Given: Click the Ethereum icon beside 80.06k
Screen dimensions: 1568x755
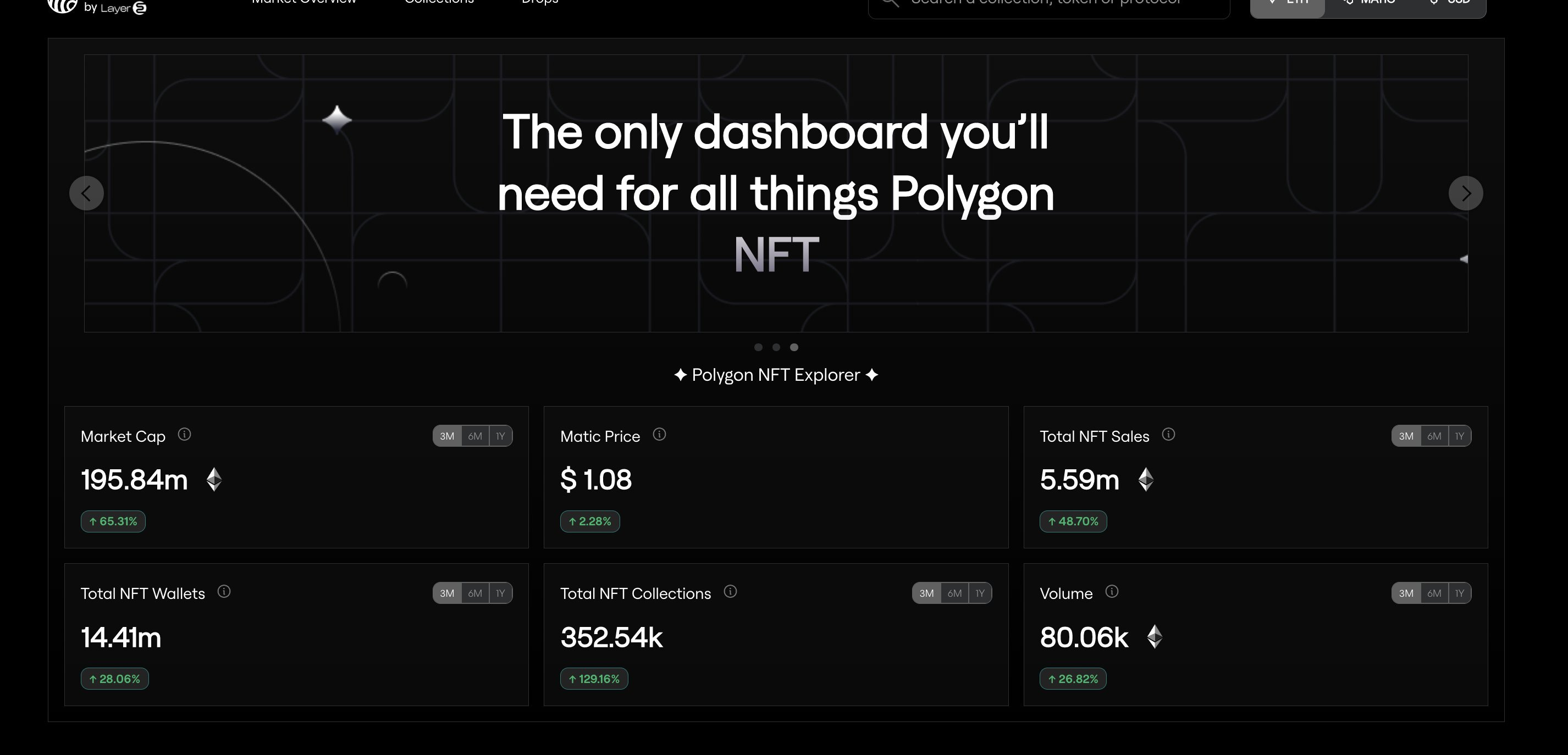Looking at the screenshot, I should tap(1155, 637).
